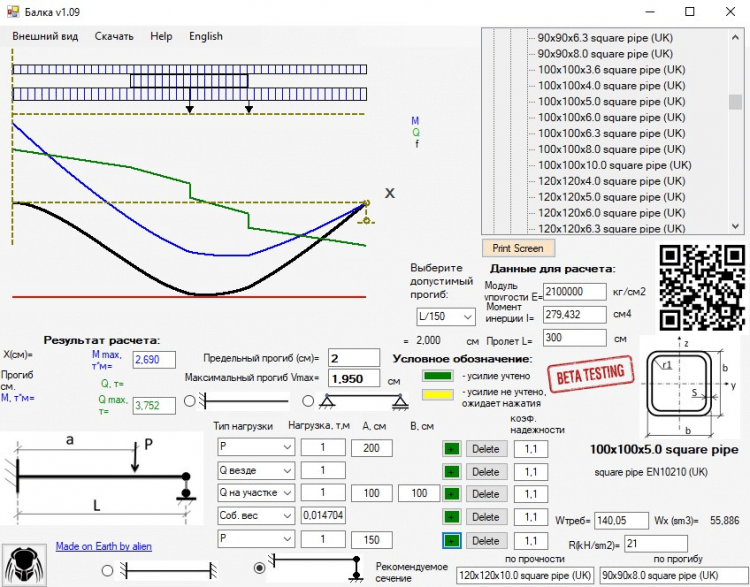Click the QR code image

point(703,288)
